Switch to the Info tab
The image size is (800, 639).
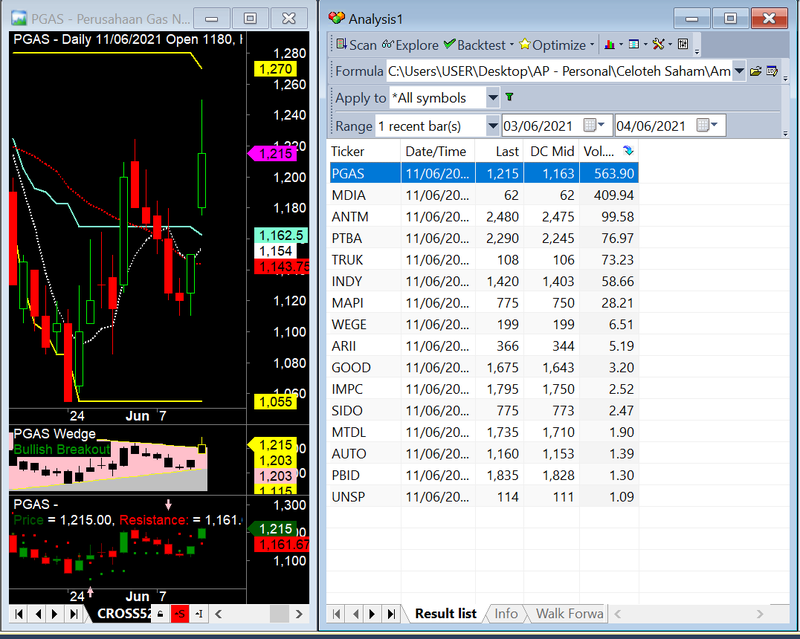pos(506,613)
